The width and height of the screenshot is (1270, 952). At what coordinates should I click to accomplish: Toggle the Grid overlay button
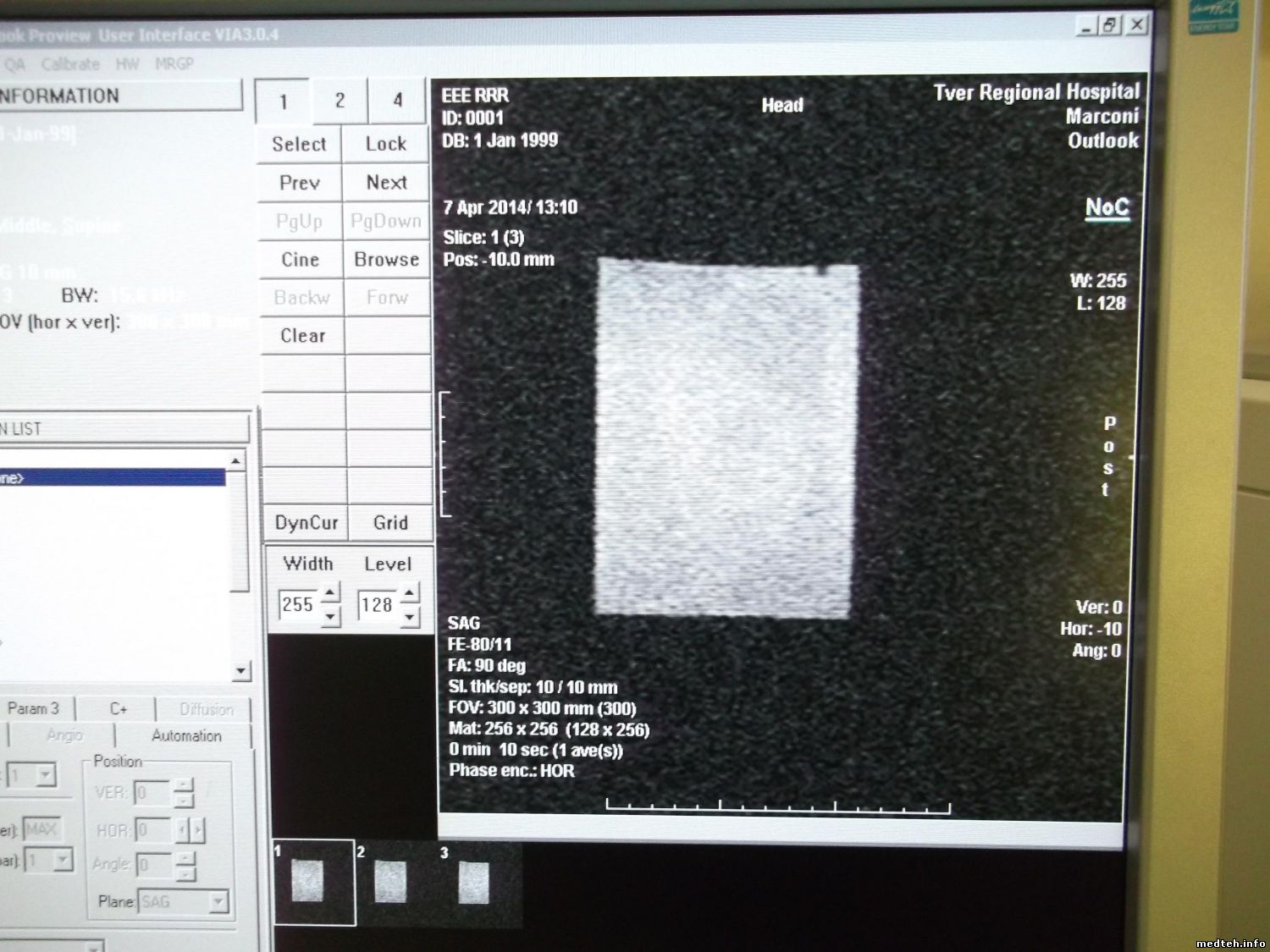click(390, 523)
